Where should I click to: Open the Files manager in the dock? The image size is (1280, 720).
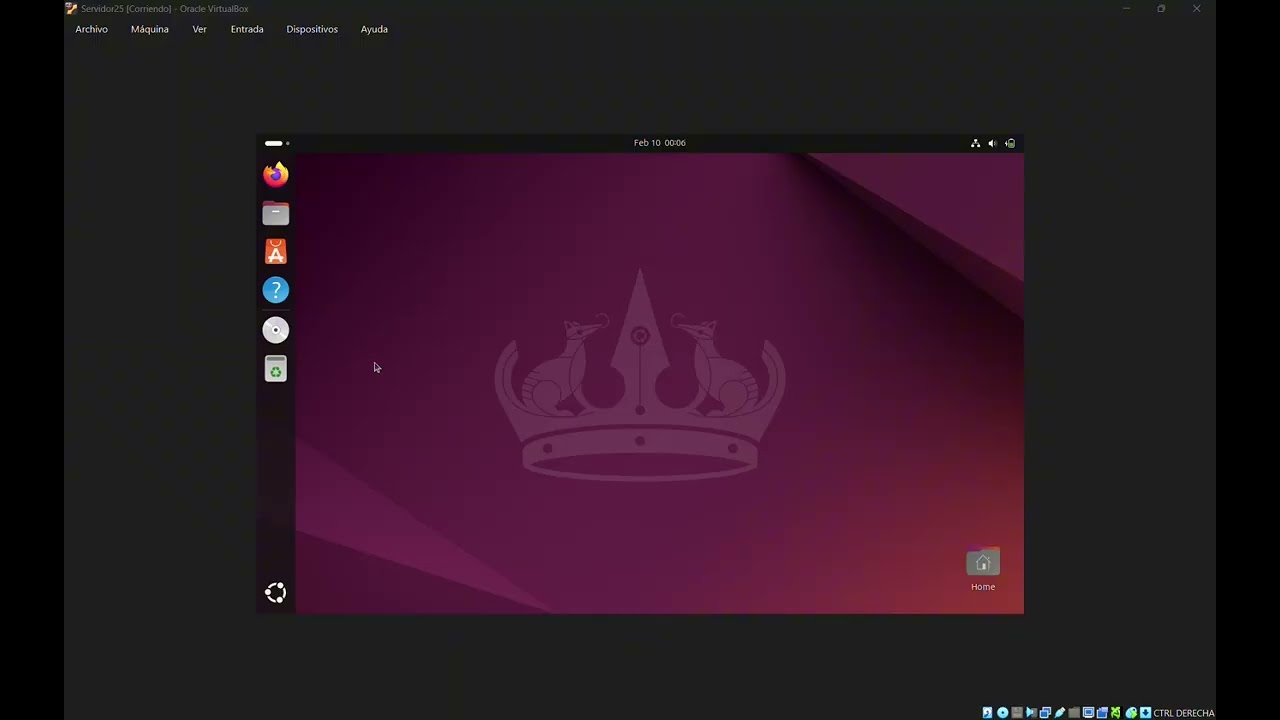[x=276, y=213]
